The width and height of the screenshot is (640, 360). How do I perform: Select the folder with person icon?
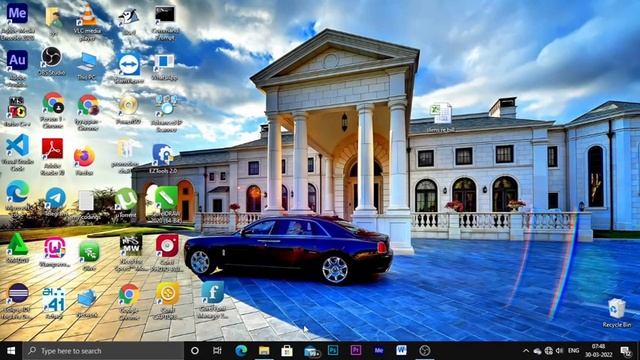(53, 22)
